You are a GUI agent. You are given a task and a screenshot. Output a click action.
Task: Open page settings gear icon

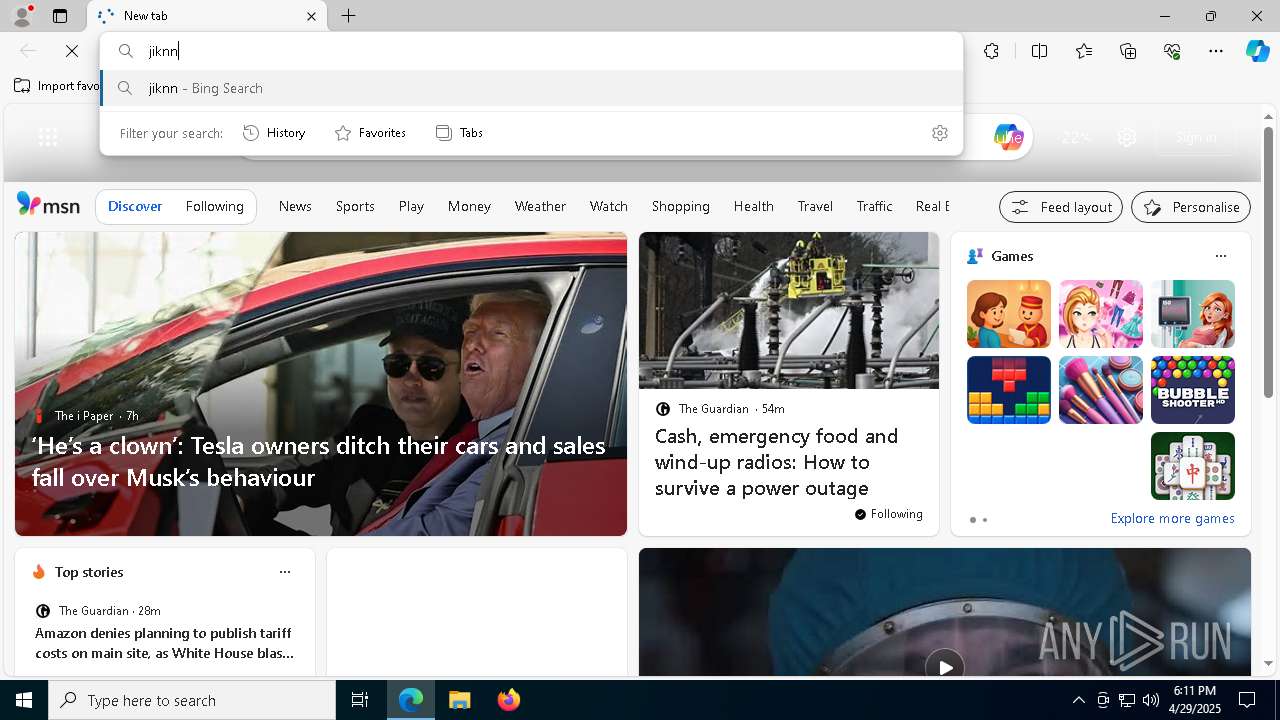pos(1127,137)
